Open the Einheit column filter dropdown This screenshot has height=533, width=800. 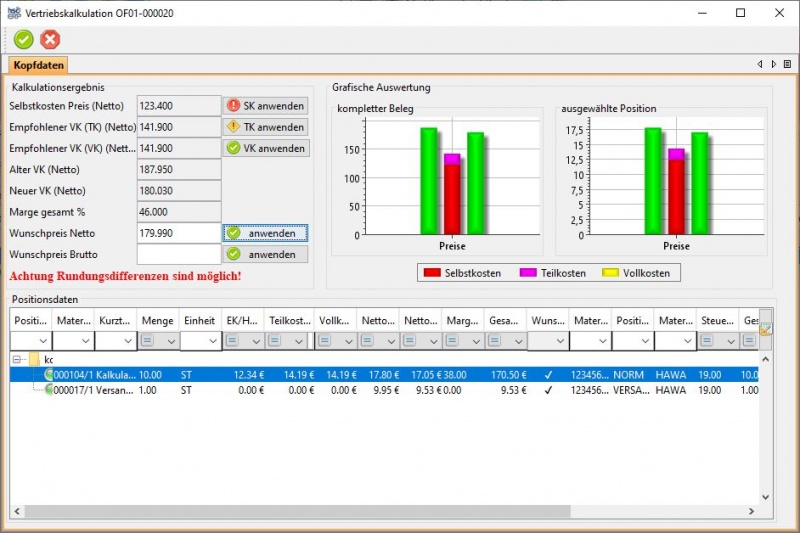213,341
